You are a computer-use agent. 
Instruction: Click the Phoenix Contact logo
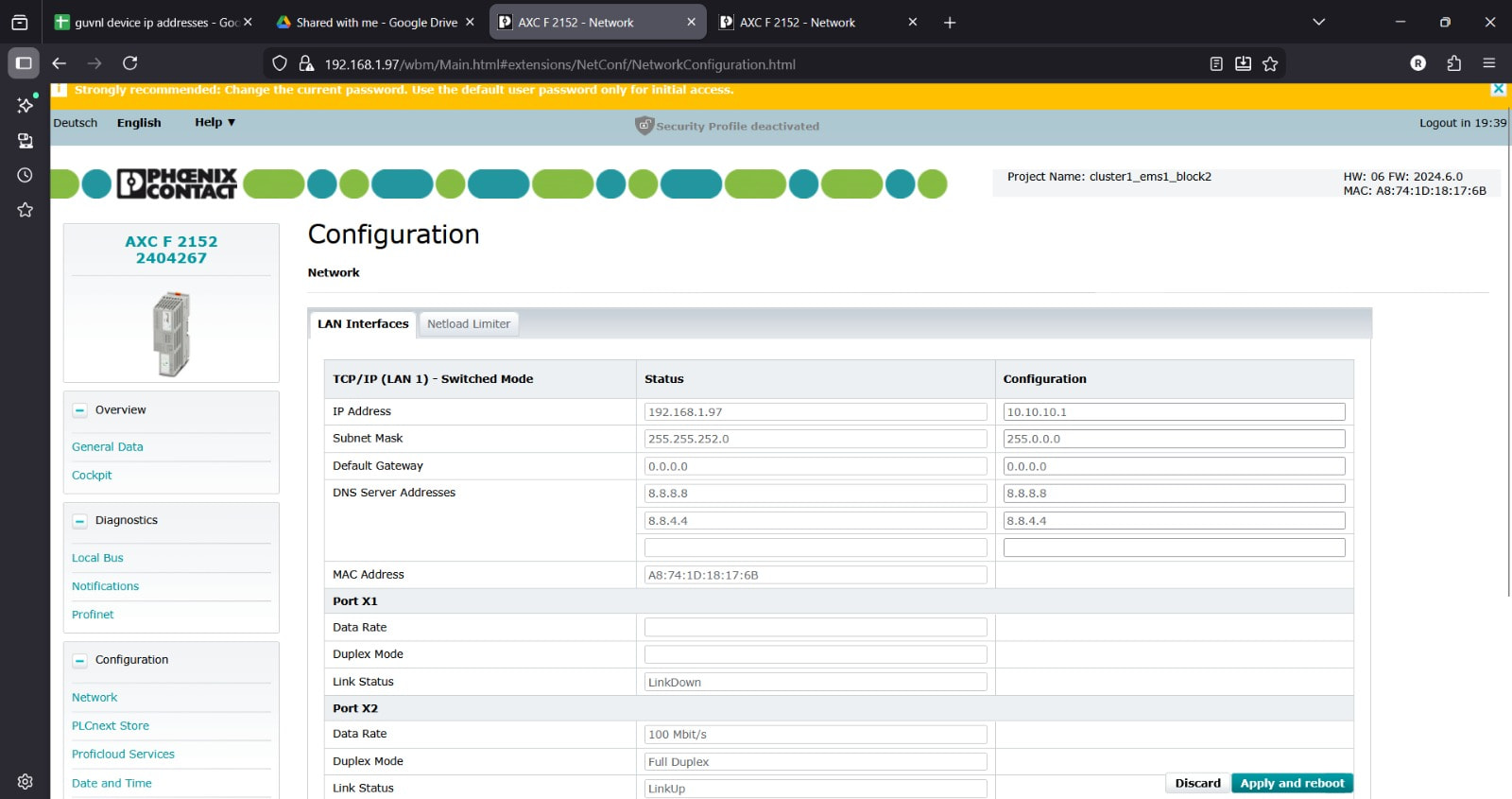pos(177,183)
